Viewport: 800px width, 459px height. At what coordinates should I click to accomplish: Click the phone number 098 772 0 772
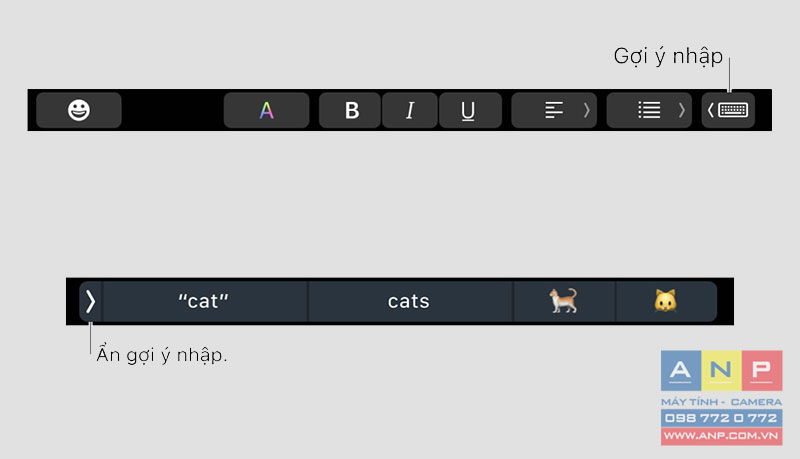pyautogui.click(x=721, y=418)
